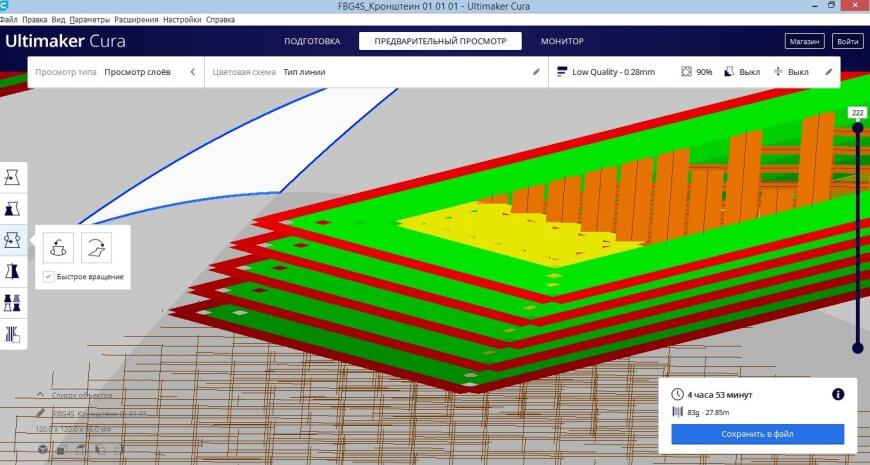Collapse the view type panel chevron
This screenshot has height=465, width=870.
(x=193, y=72)
